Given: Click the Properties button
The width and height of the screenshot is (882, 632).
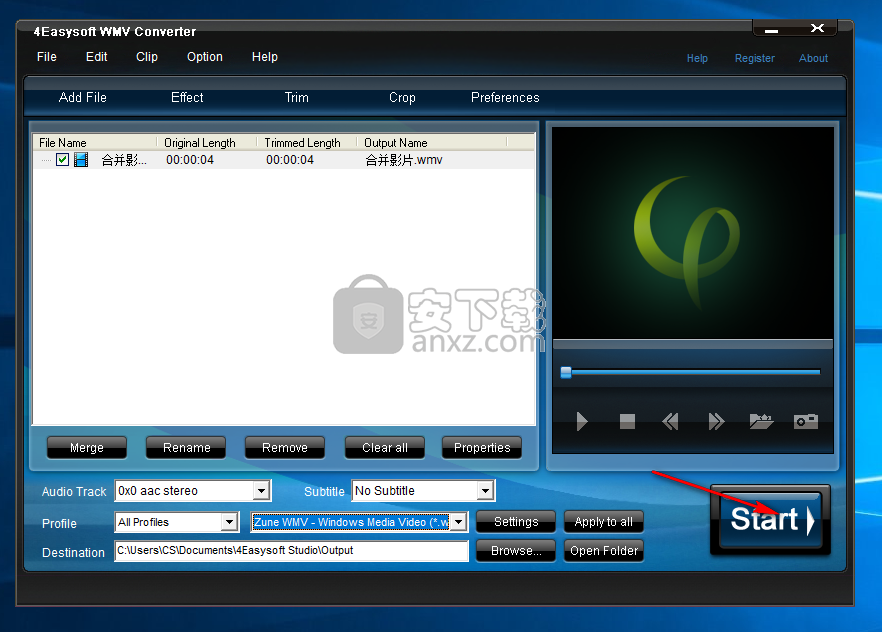Looking at the screenshot, I should [482, 448].
